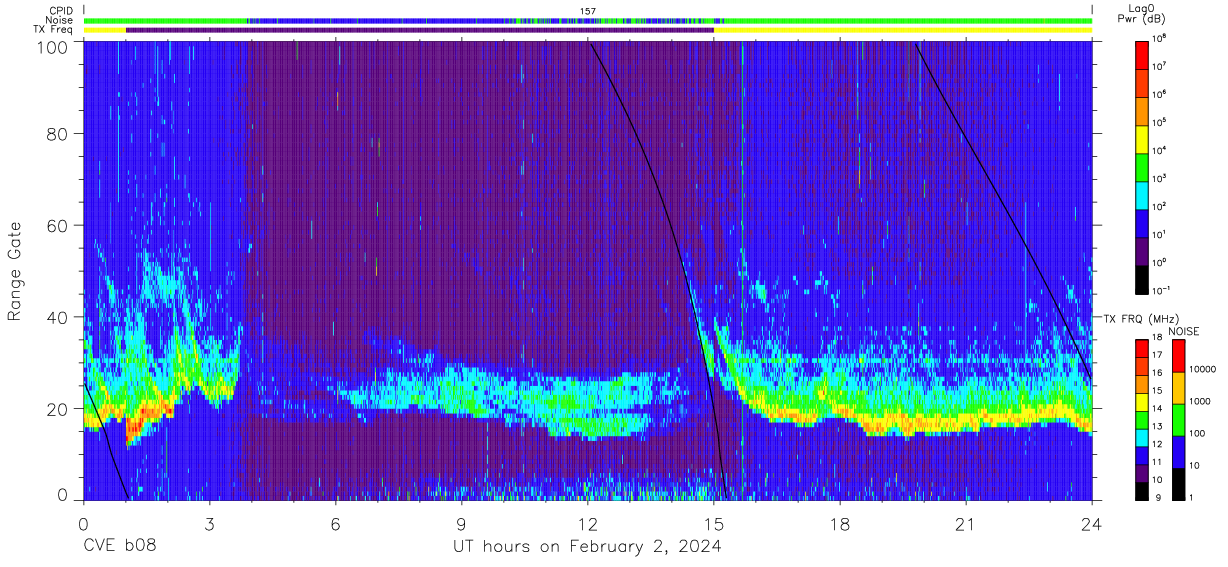Click UT hour tick label '21'

click(x=966, y=523)
